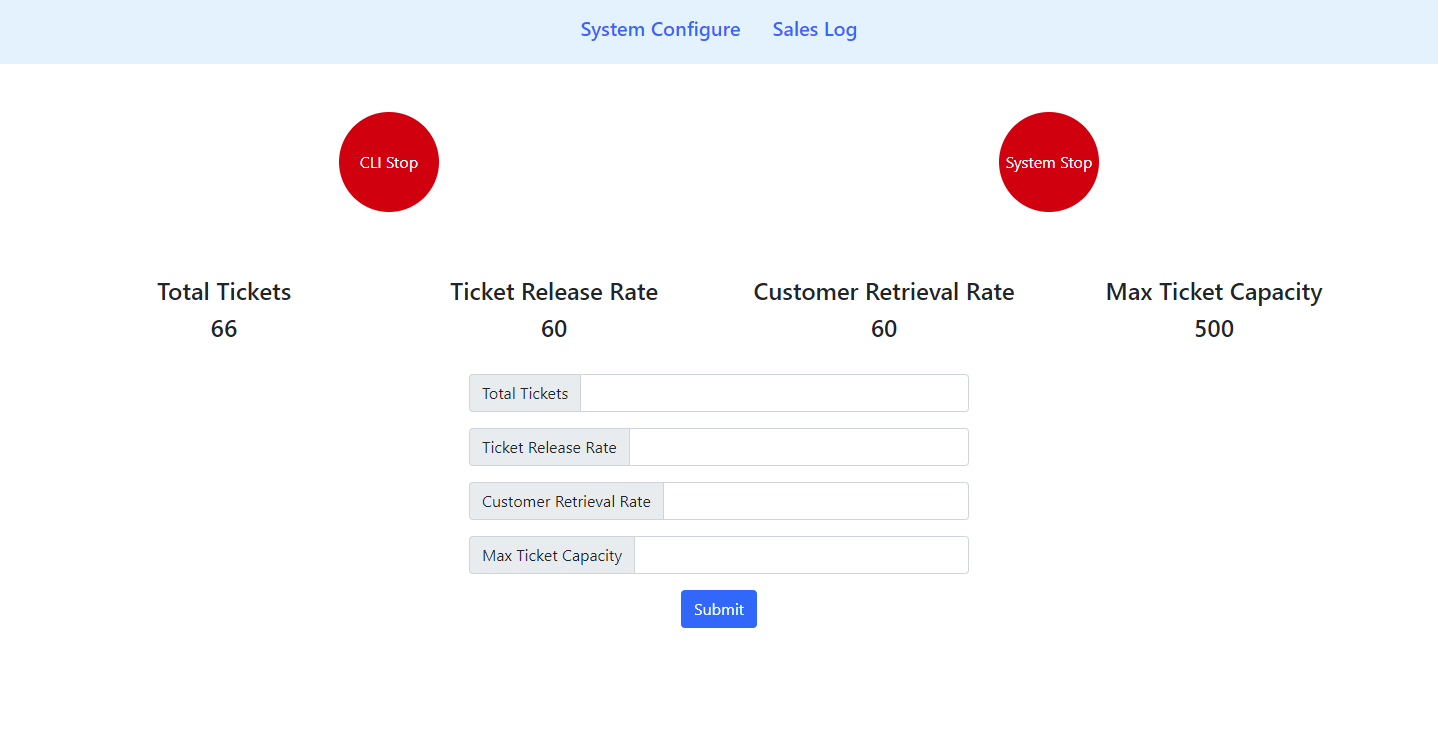Click the Customer Retrieval Rate heading
The image size is (1438, 733).
[883, 291]
